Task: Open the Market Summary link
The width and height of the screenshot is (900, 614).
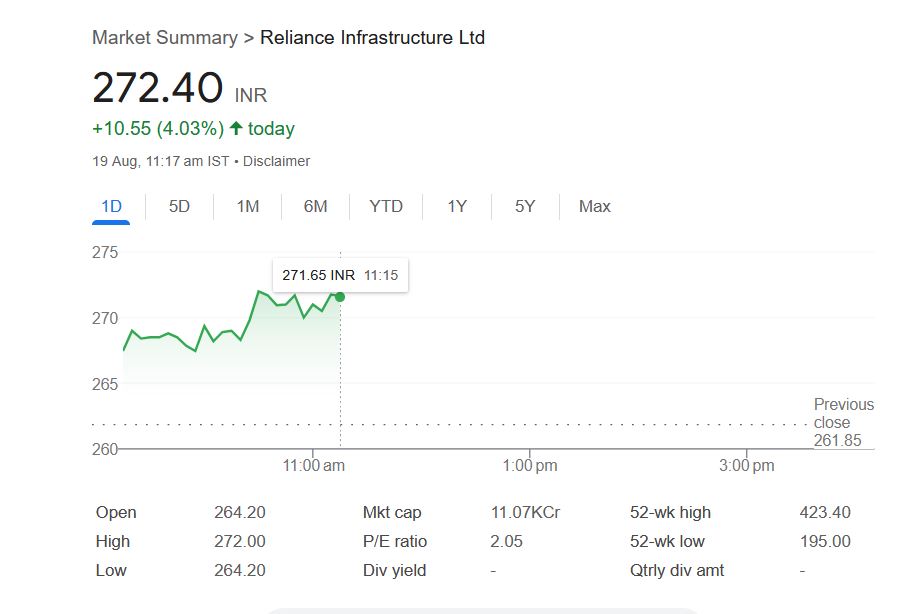Action: pyautogui.click(x=165, y=38)
